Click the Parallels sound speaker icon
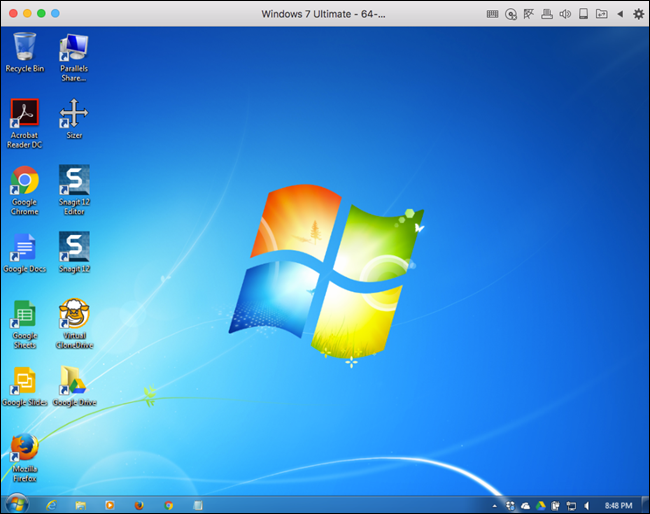Viewport: 650px width, 514px height. click(x=565, y=14)
